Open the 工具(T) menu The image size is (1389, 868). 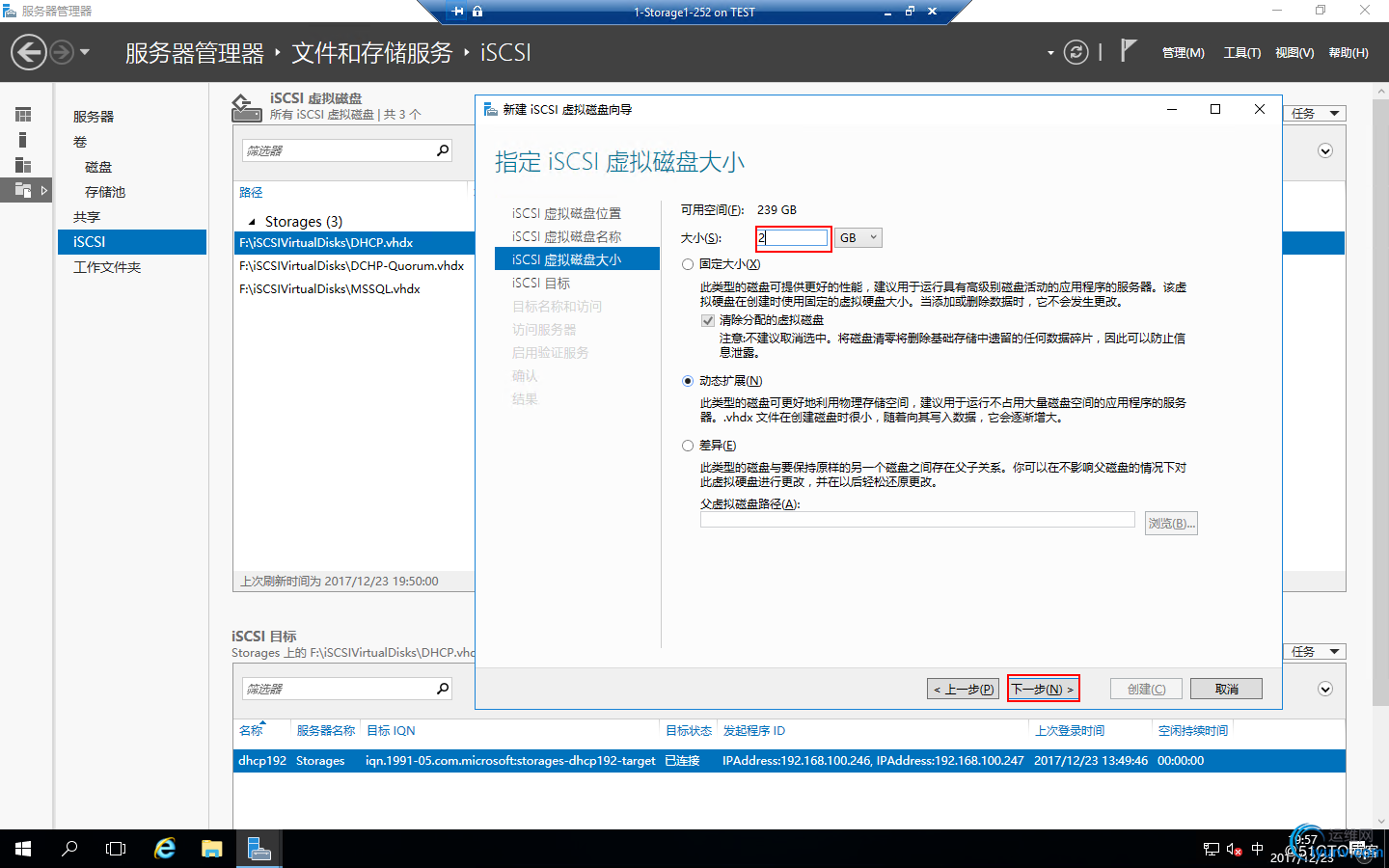coord(1242,53)
